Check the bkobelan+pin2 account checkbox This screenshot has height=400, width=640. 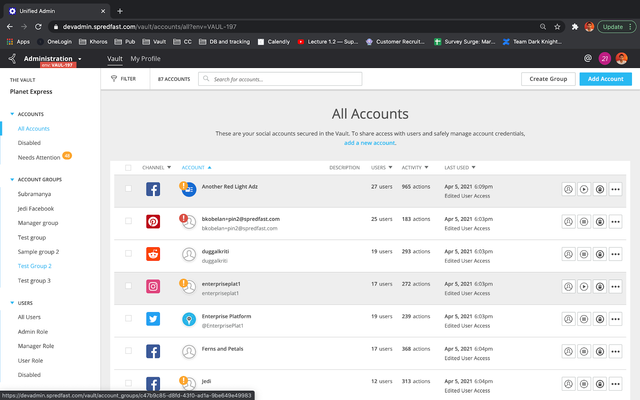(x=128, y=221)
